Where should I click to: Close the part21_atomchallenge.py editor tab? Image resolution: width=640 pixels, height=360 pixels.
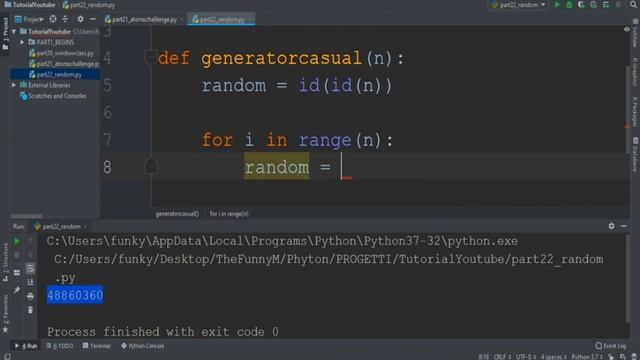click(182, 19)
